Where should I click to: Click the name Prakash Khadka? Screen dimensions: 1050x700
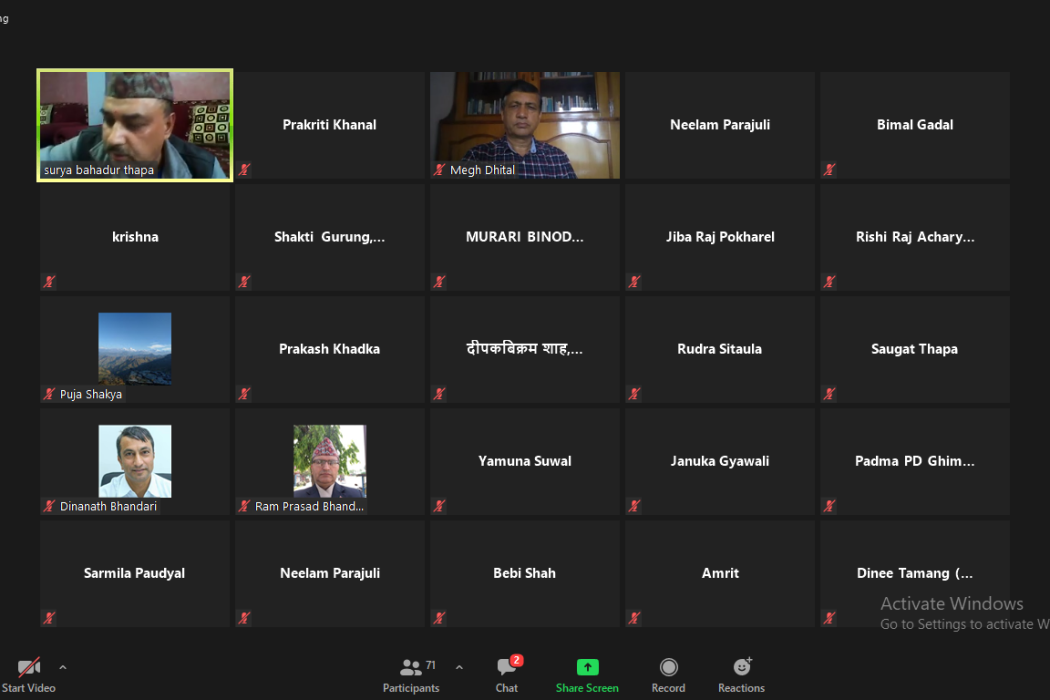point(329,349)
